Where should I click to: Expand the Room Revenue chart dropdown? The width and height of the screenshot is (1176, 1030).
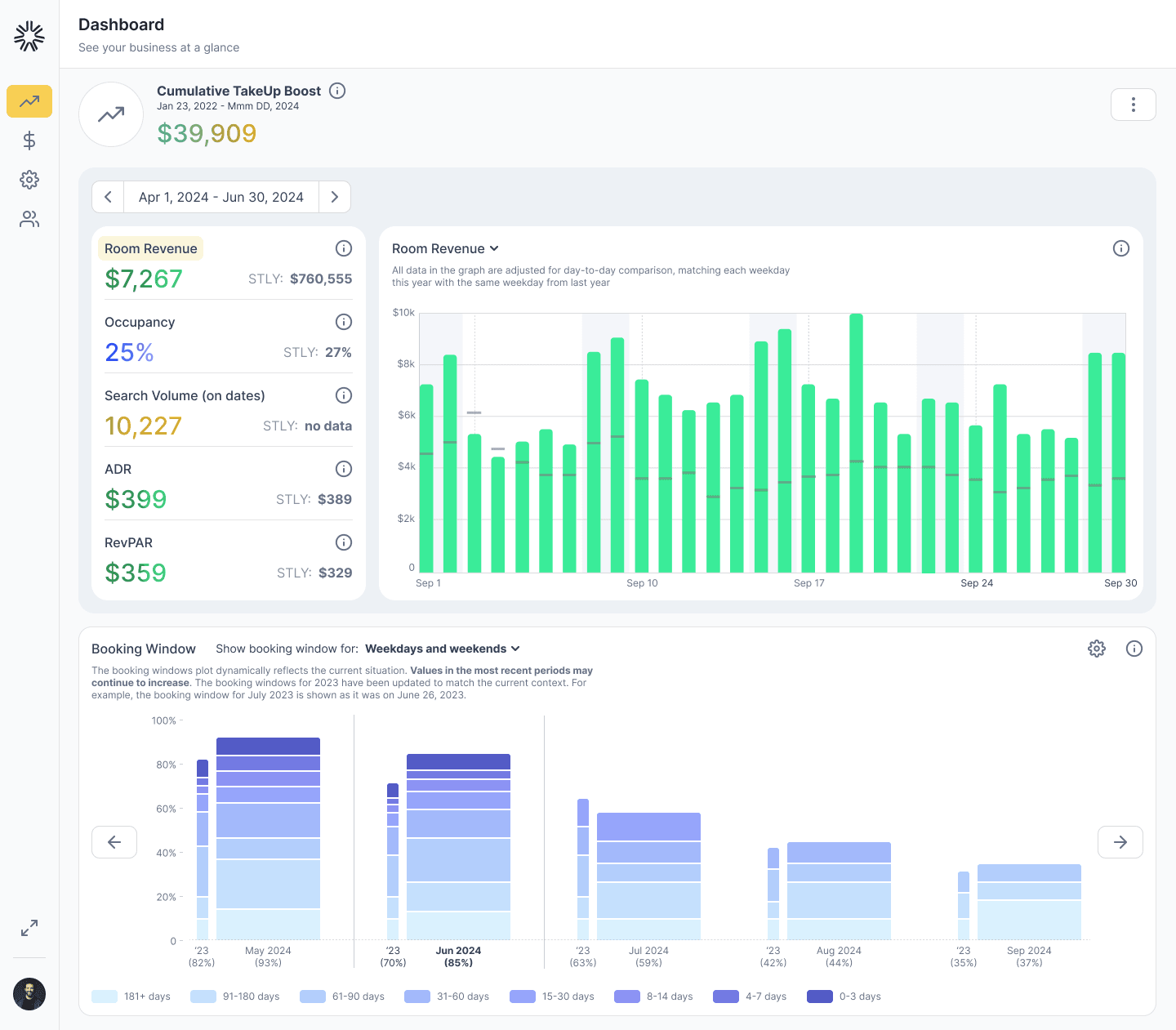click(445, 248)
